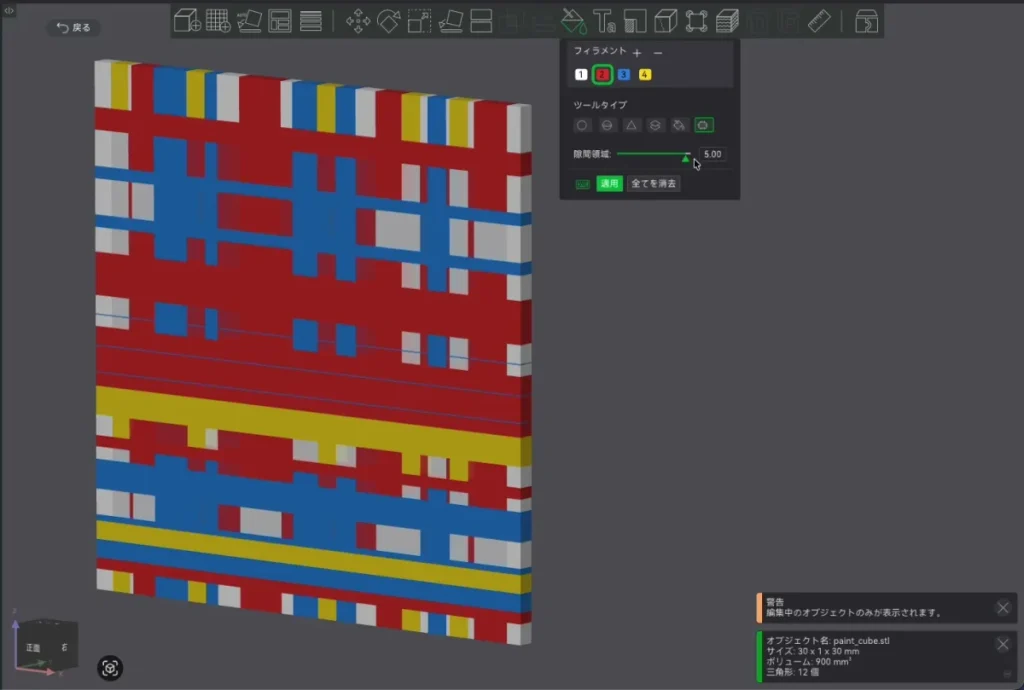
Task: Click the Add object cube icon
Action: coord(187,21)
